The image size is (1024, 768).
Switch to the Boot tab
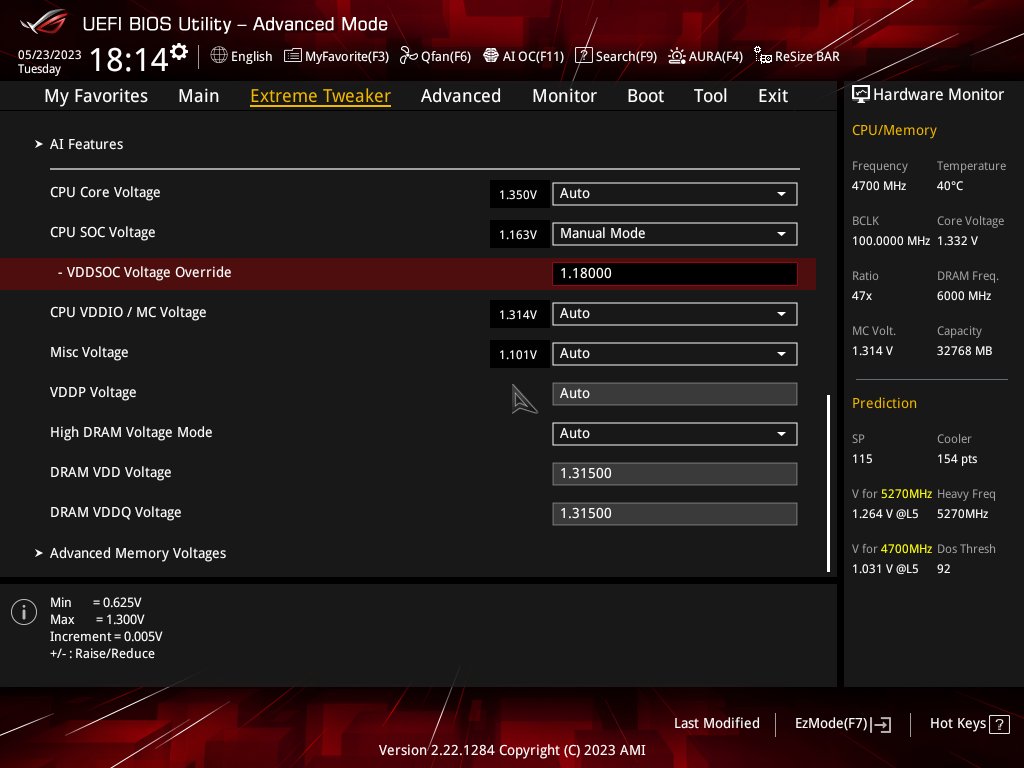click(x=645, y=96)
